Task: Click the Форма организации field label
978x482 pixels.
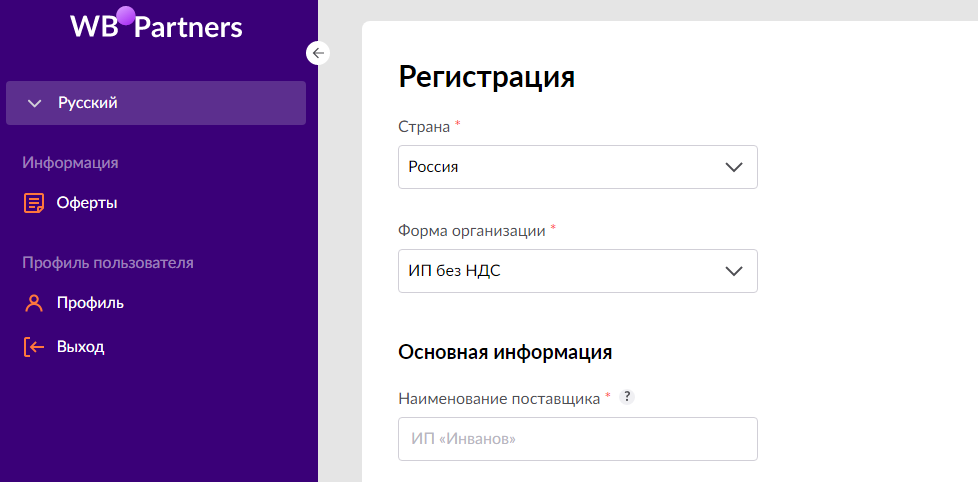Action: click(x=472, y=231)
